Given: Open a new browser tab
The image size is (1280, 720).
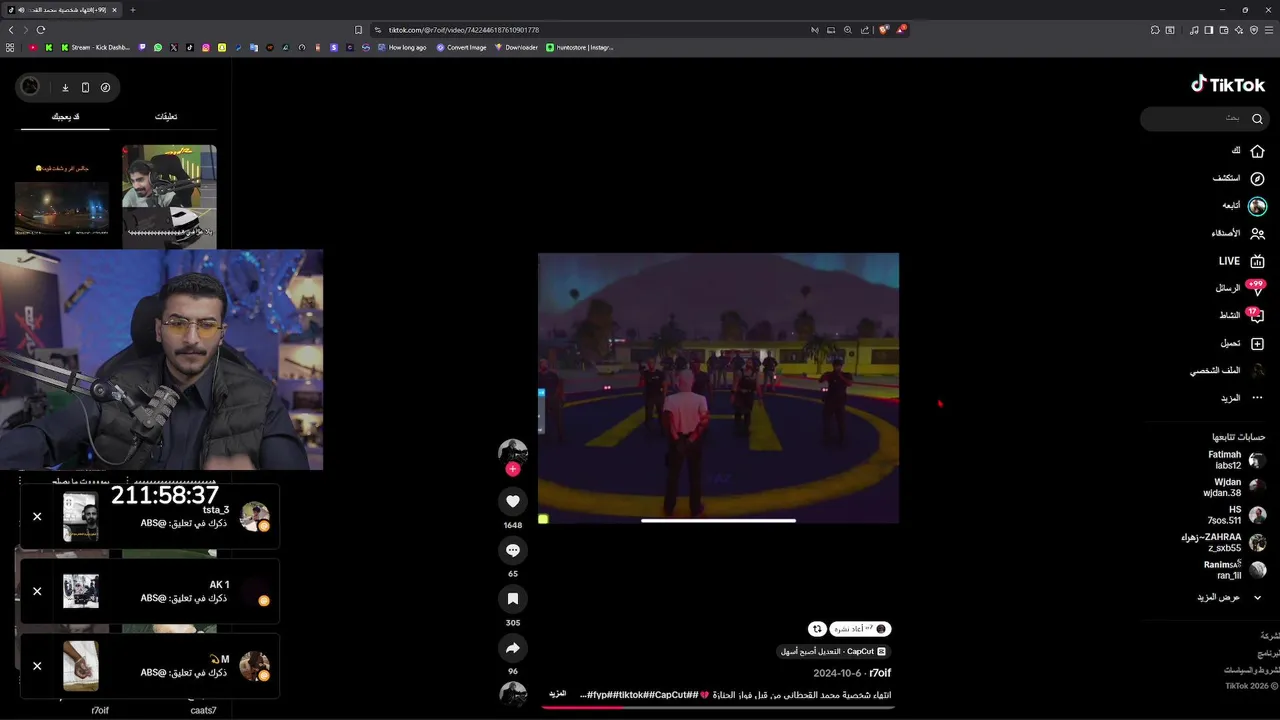Looking at the screenshot, I should coord(133,10).
